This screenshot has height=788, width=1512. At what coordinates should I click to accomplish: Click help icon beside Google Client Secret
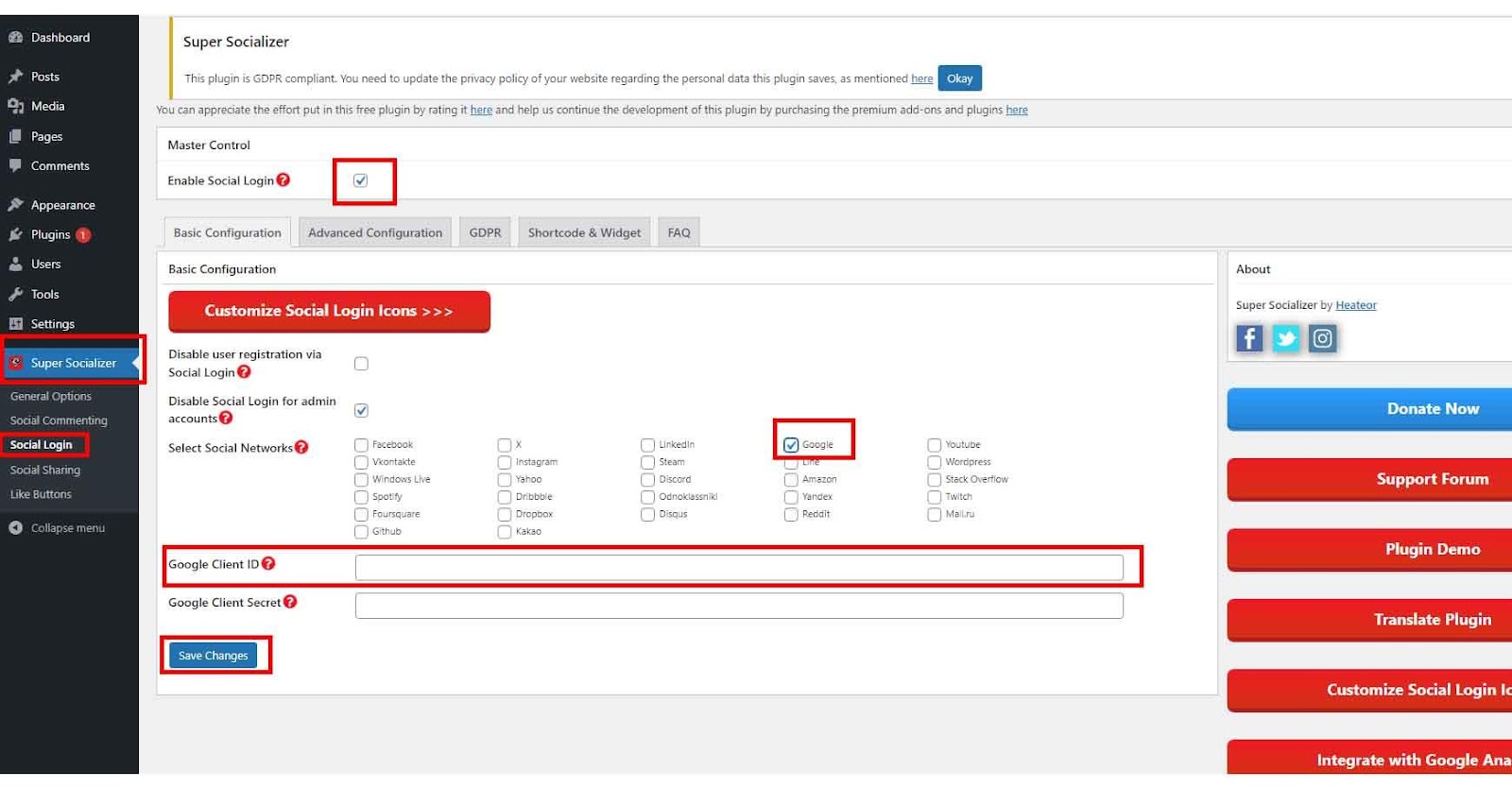(x=290, y=601)
